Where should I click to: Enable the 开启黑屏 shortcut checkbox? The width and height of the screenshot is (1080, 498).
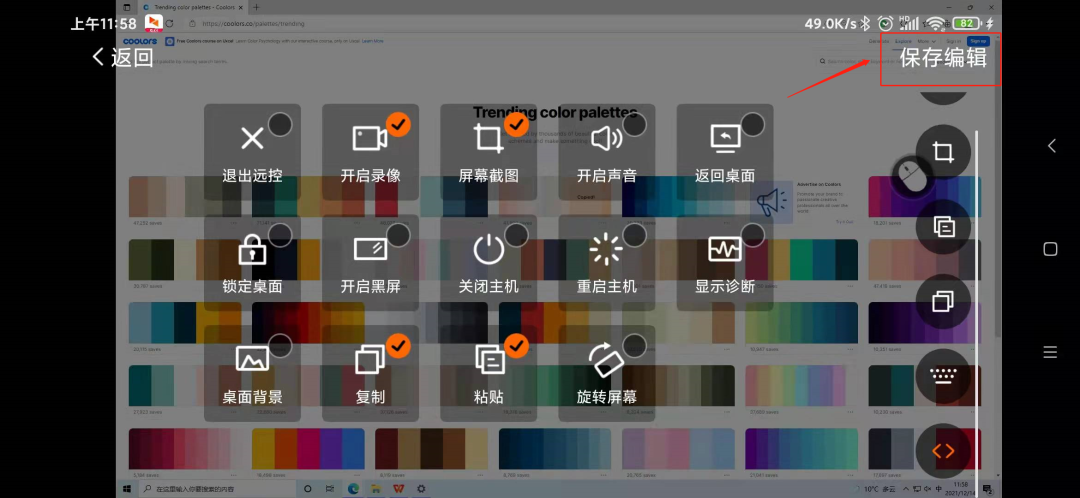tap(398, 236)
